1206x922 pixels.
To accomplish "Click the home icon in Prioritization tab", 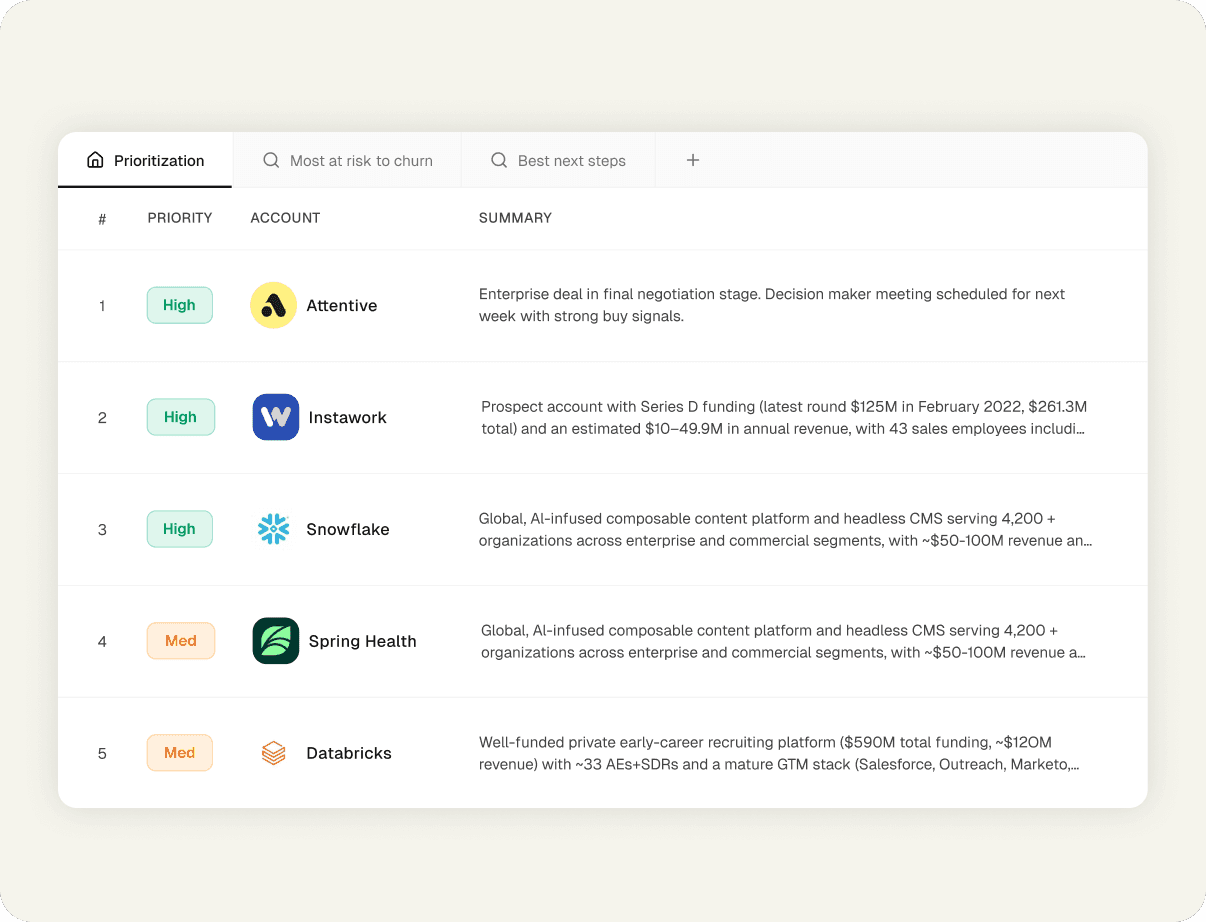I will [x=95, y=160].
